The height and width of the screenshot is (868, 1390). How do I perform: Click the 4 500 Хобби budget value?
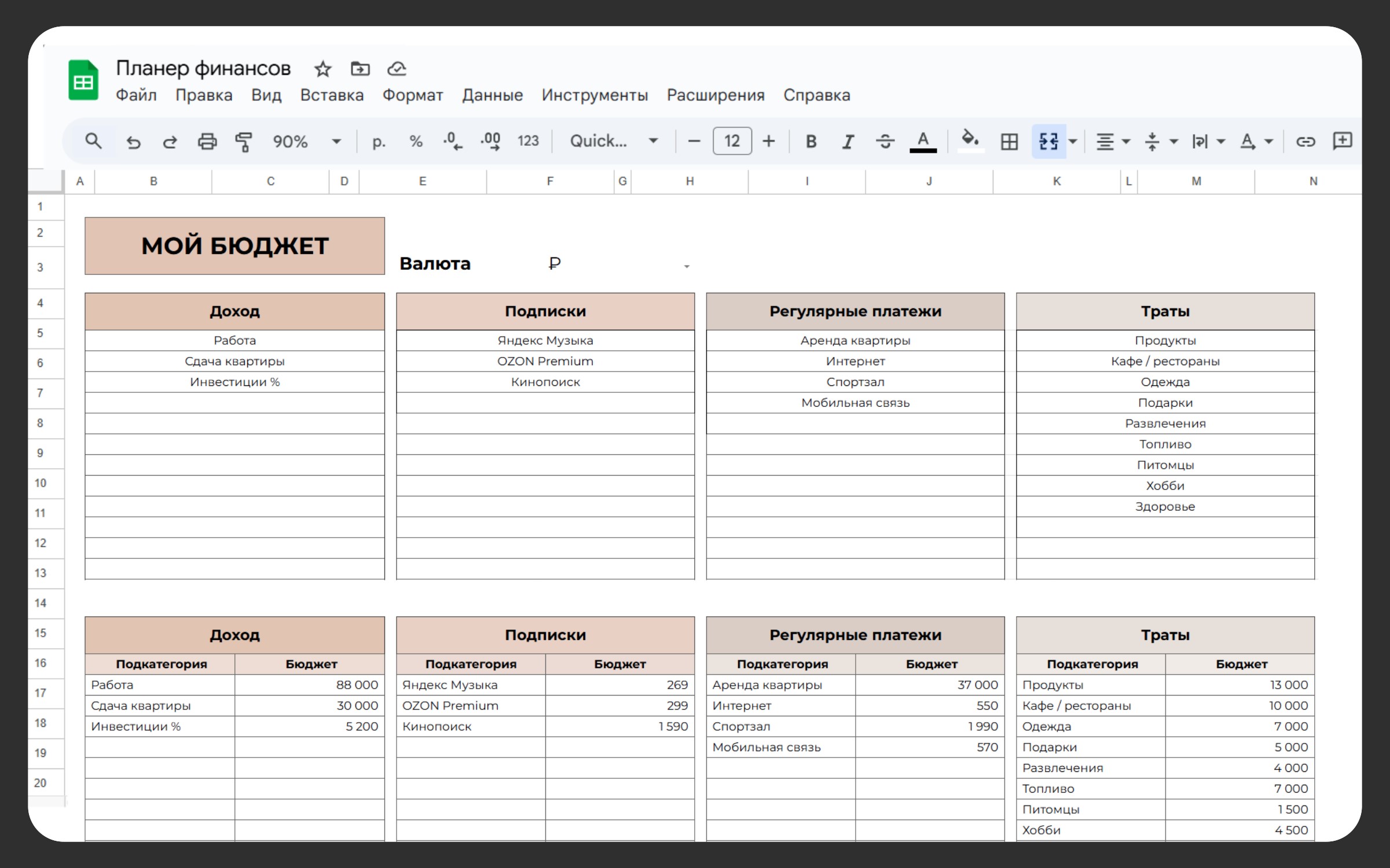point(1240,830)
